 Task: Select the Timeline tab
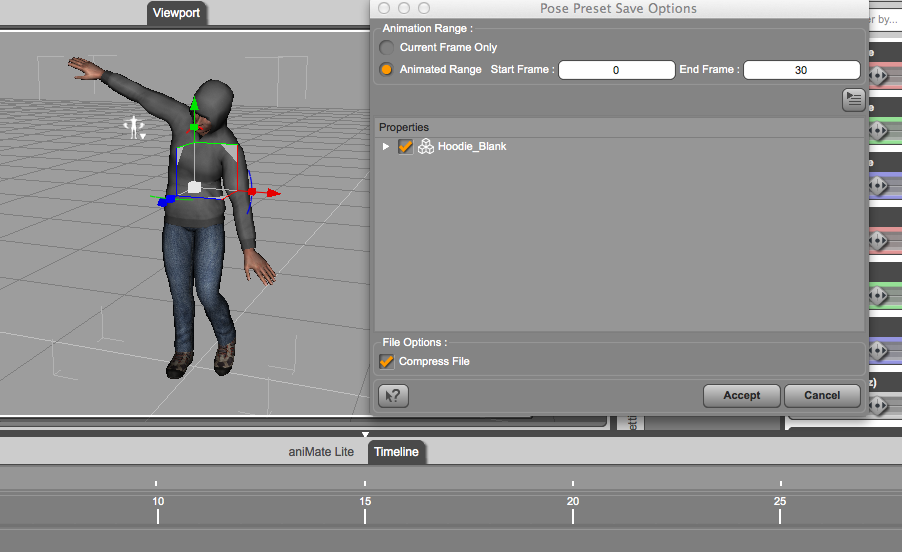coord(396,452)
